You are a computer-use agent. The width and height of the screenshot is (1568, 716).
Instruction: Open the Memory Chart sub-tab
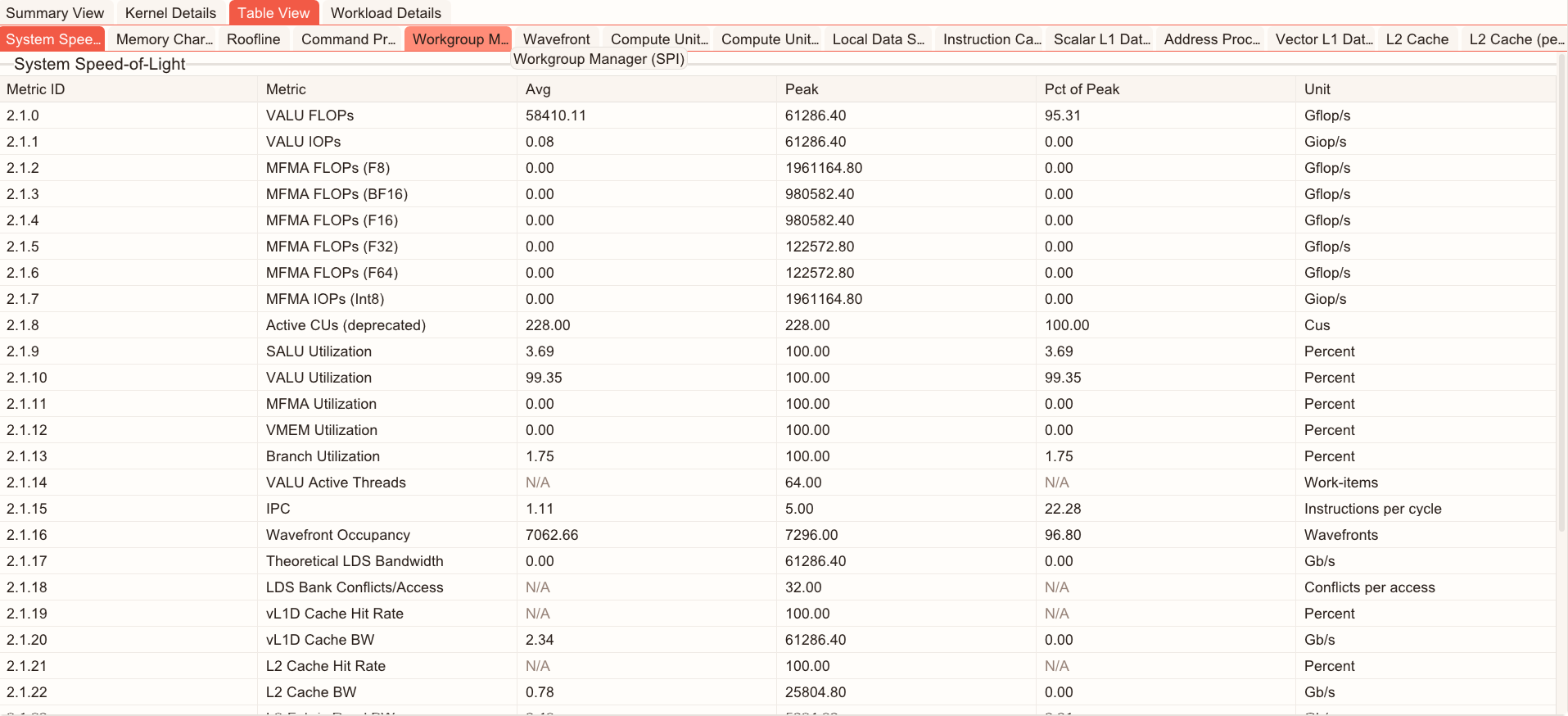click(x=164, y=39)
